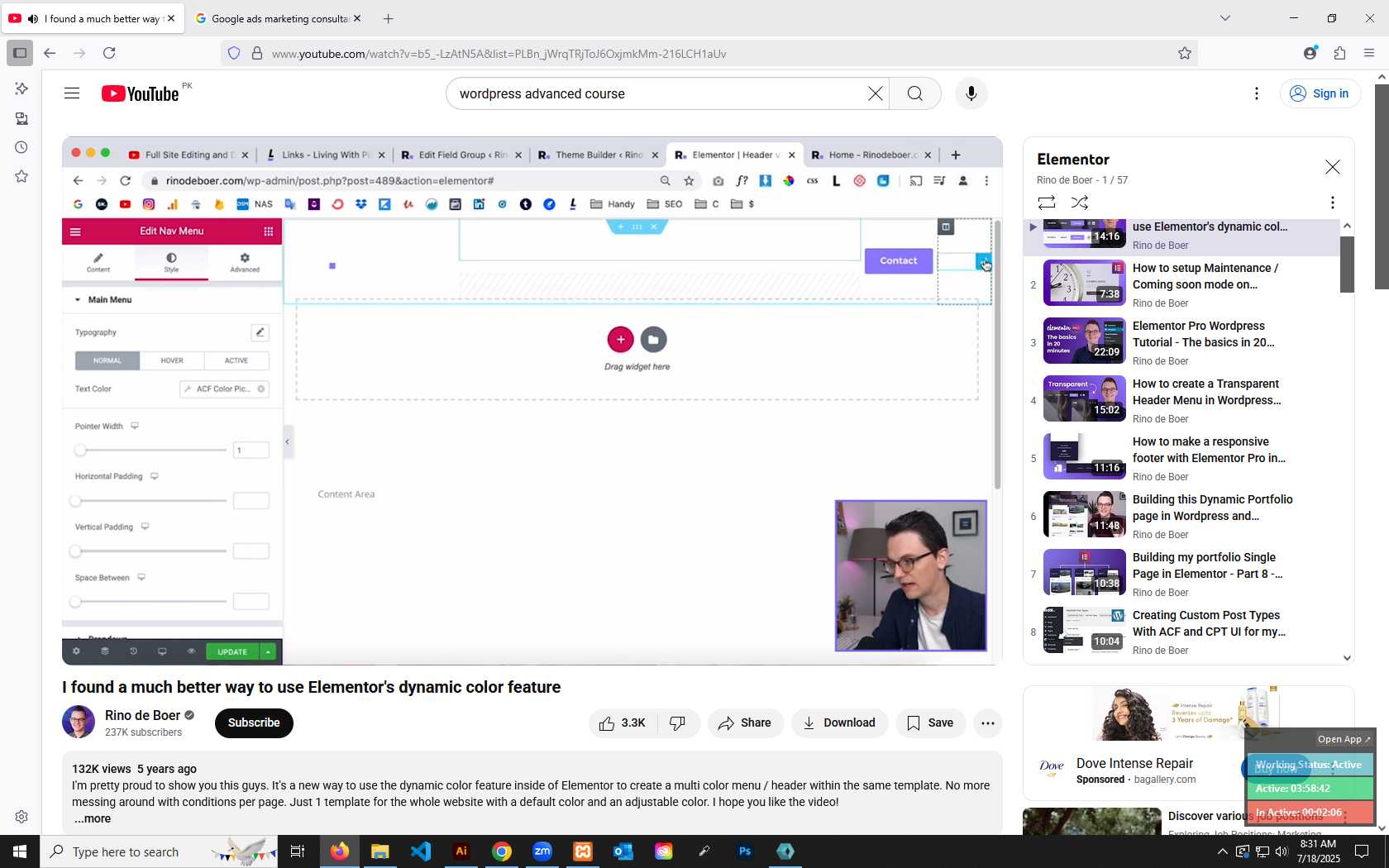Show hidden system tray icons
1389x868 pixels.
[x=1222, y=851]
